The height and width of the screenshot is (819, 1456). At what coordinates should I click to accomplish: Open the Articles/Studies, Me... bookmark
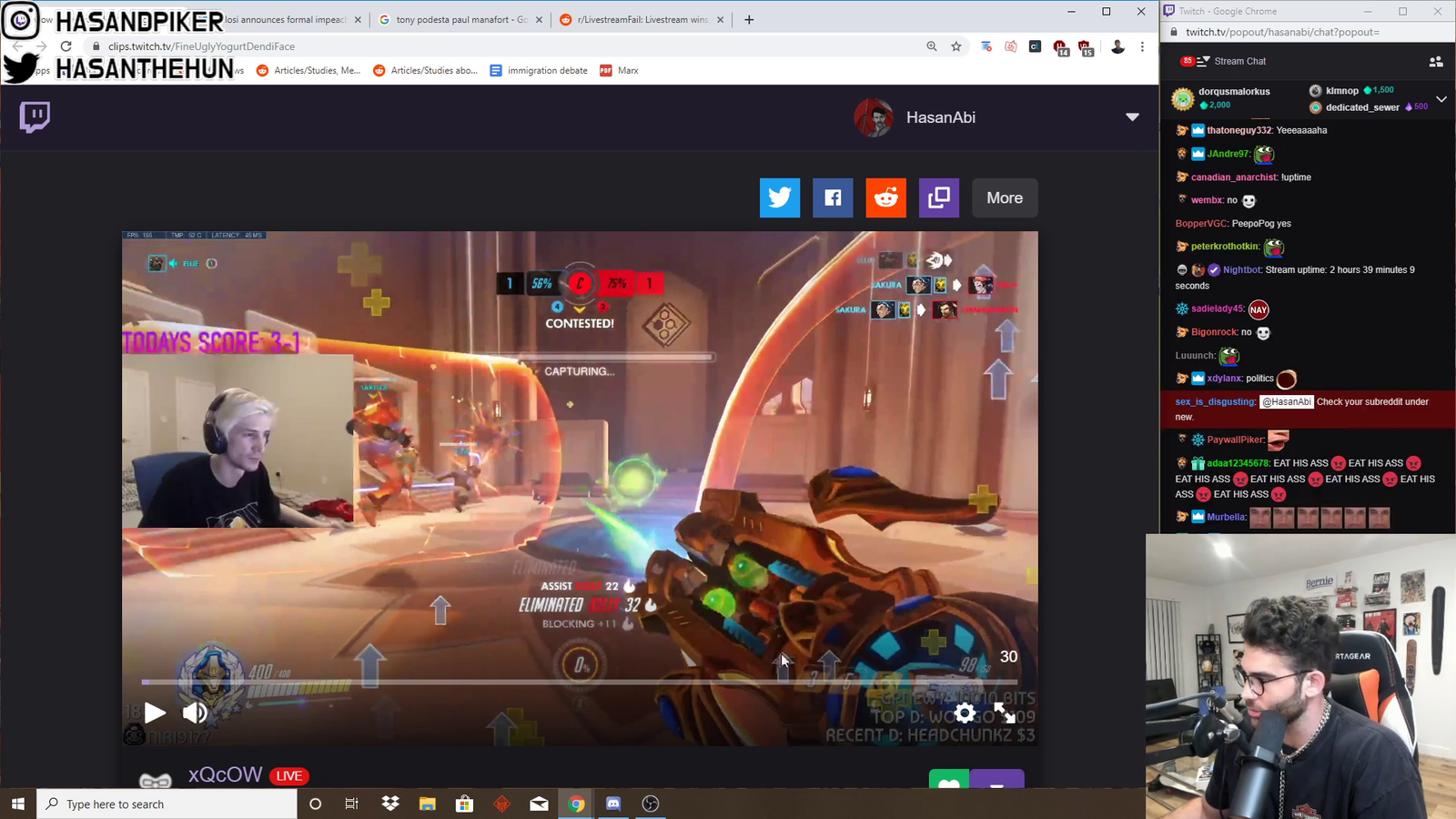point(308,70)
